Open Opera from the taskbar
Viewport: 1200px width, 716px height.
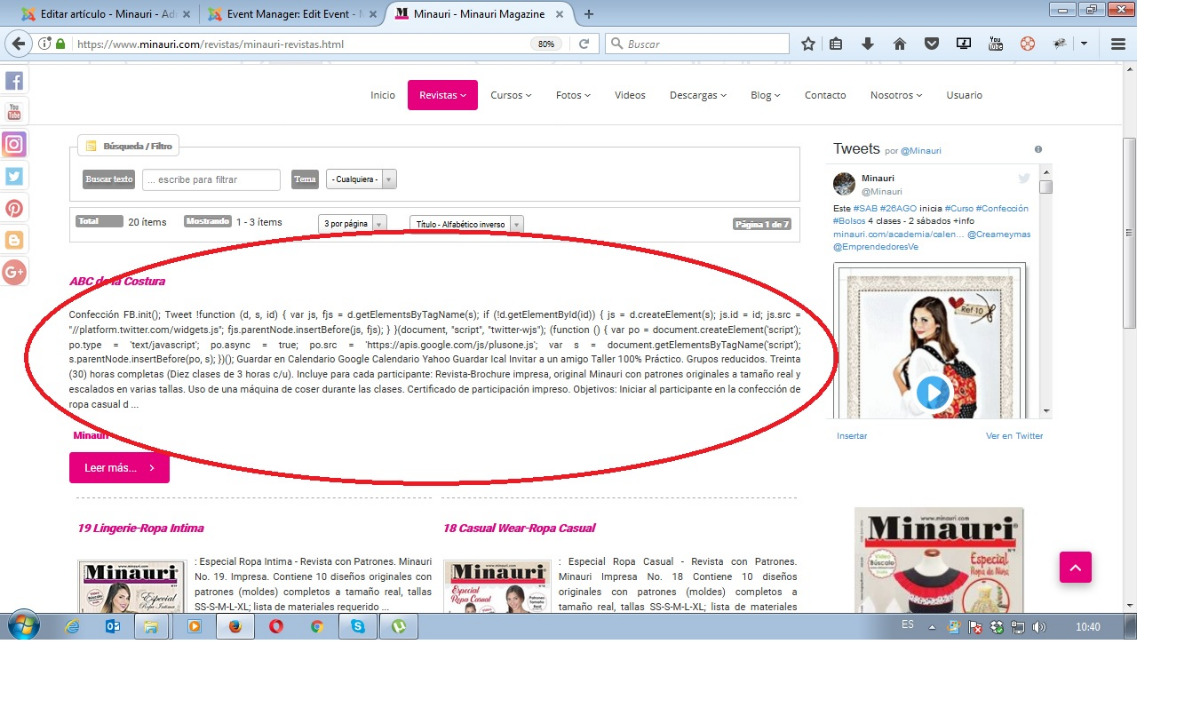pyautogui.click(x=276, y=627)
